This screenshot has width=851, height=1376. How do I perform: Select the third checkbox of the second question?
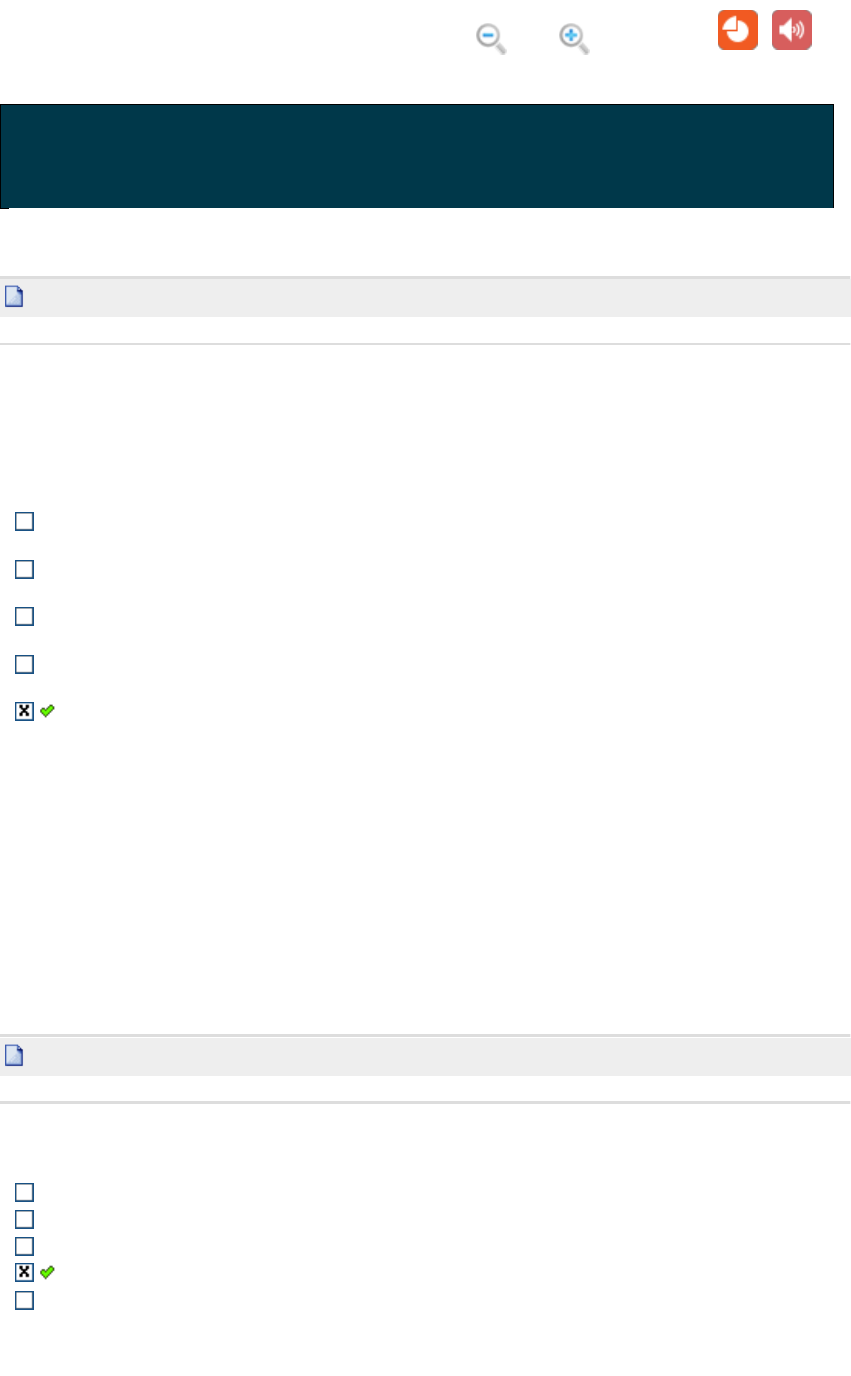tap(24, 1246)
